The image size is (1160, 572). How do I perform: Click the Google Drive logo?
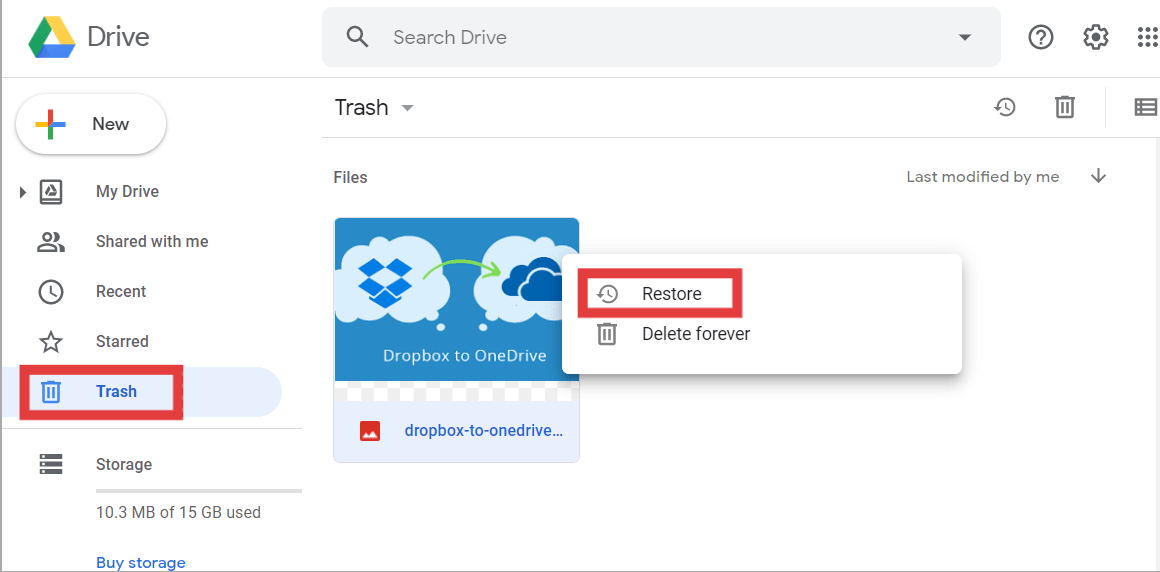click(52, 37)
